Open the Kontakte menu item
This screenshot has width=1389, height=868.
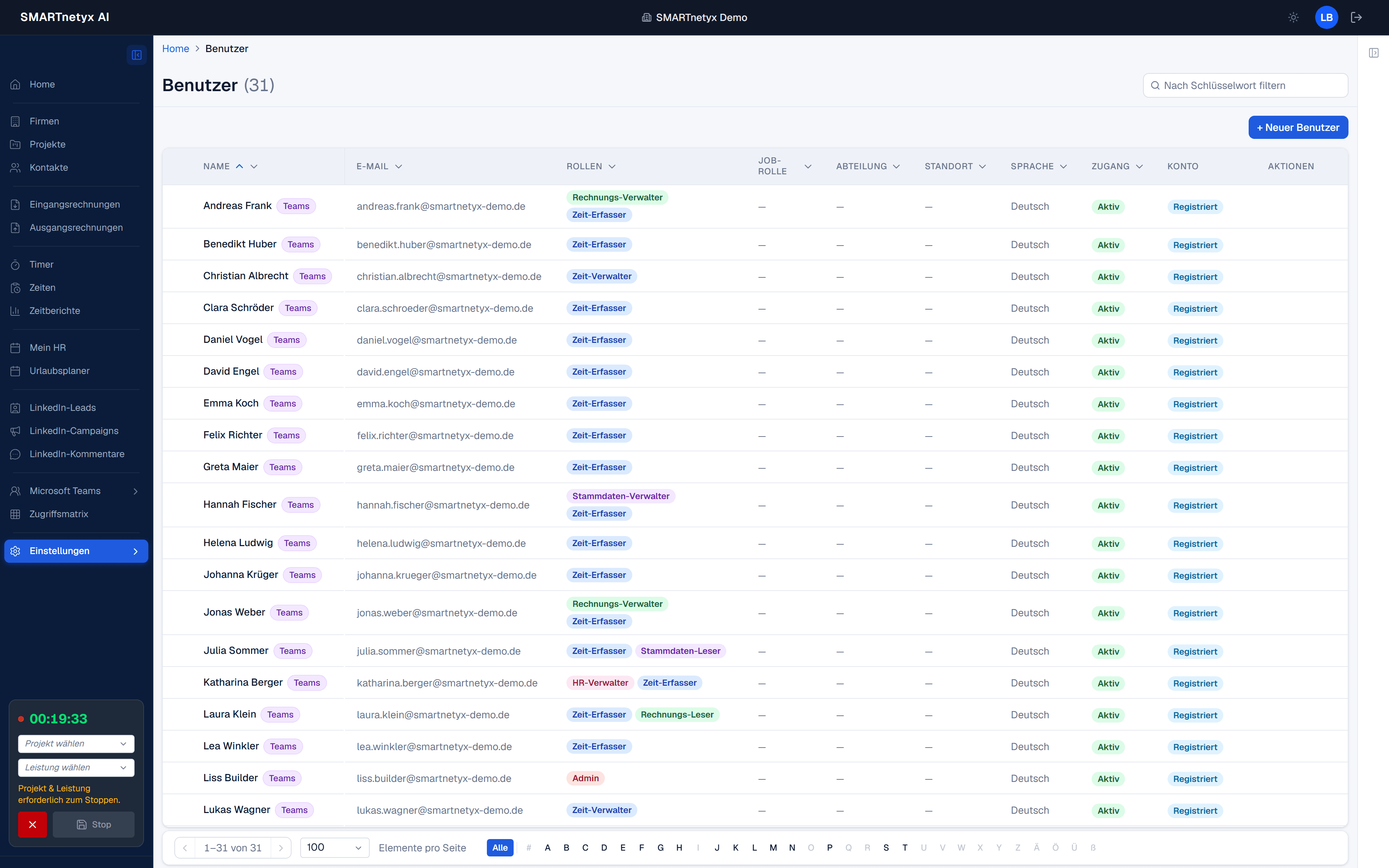click(76, 167)
